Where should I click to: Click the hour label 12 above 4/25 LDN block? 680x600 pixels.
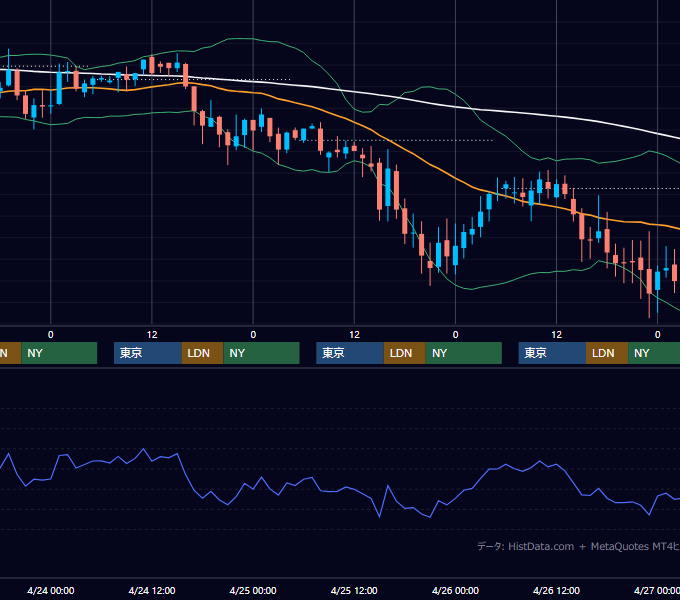[354, 335]
